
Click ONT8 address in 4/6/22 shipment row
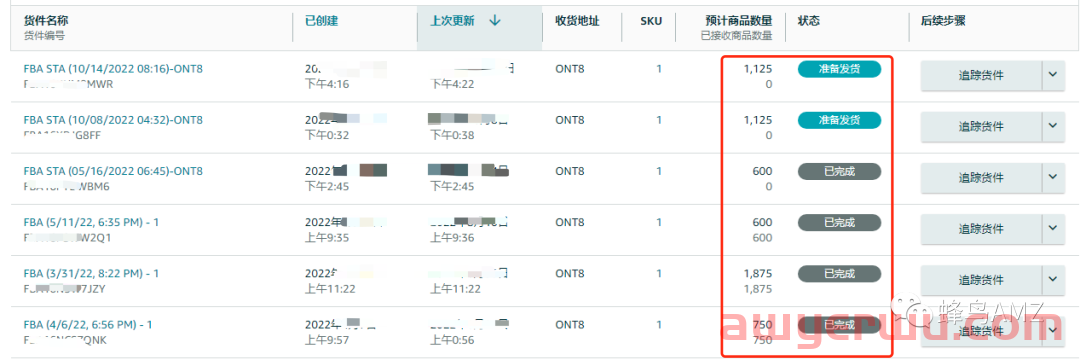[x=570, y=324]
